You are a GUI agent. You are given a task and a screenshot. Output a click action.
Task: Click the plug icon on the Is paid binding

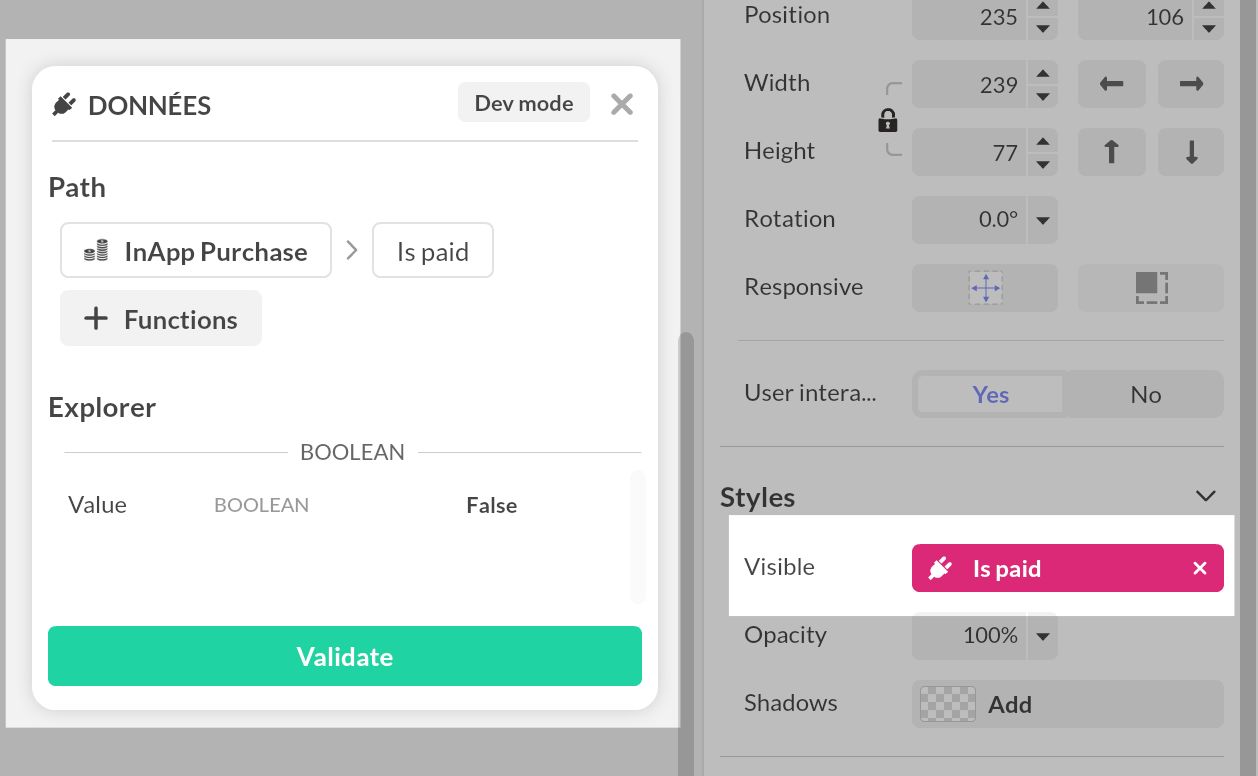(x=939, y=568)
